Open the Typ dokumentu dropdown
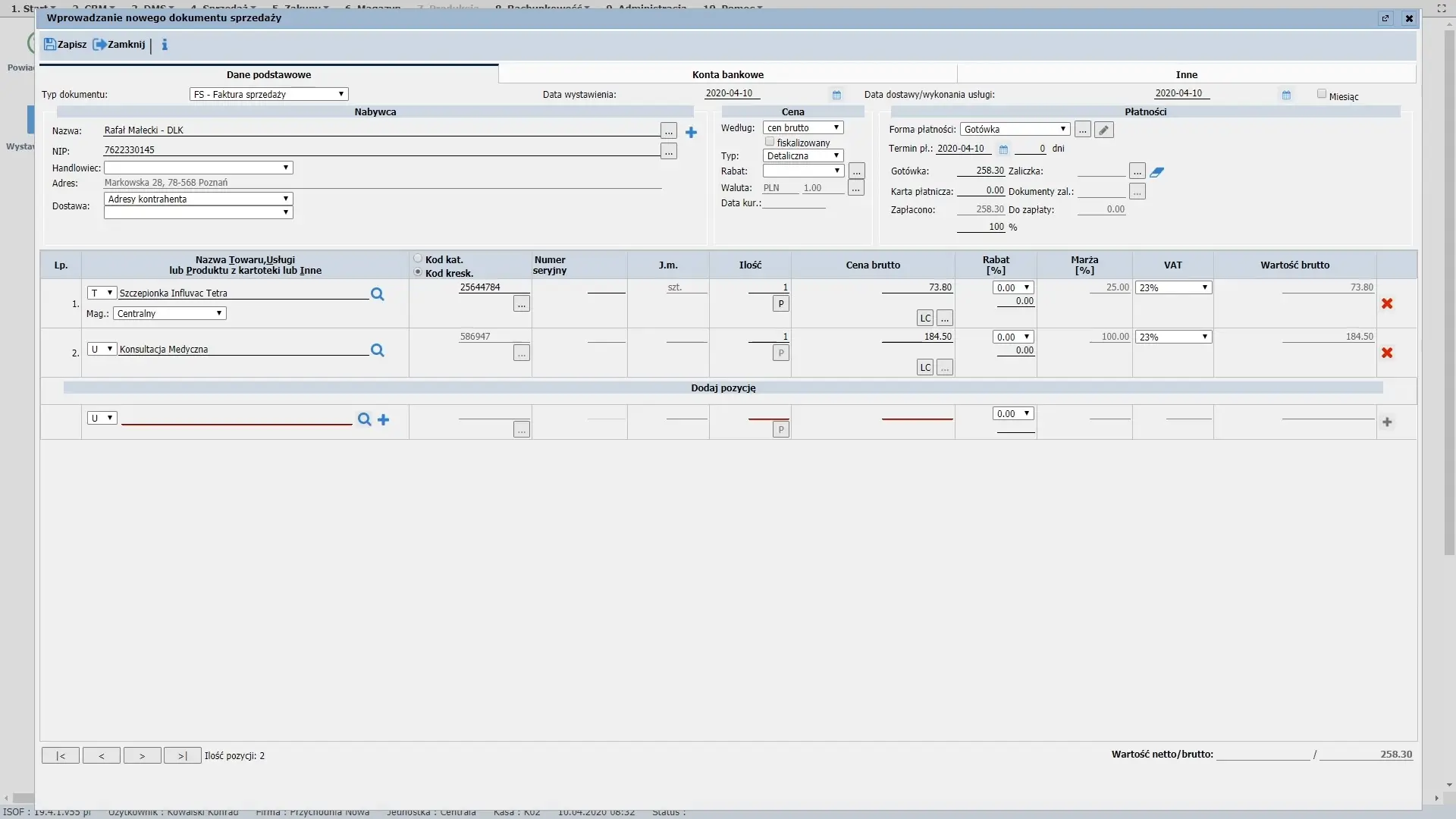Screen dimensions: 1456x819 click(x=268, y=94)
